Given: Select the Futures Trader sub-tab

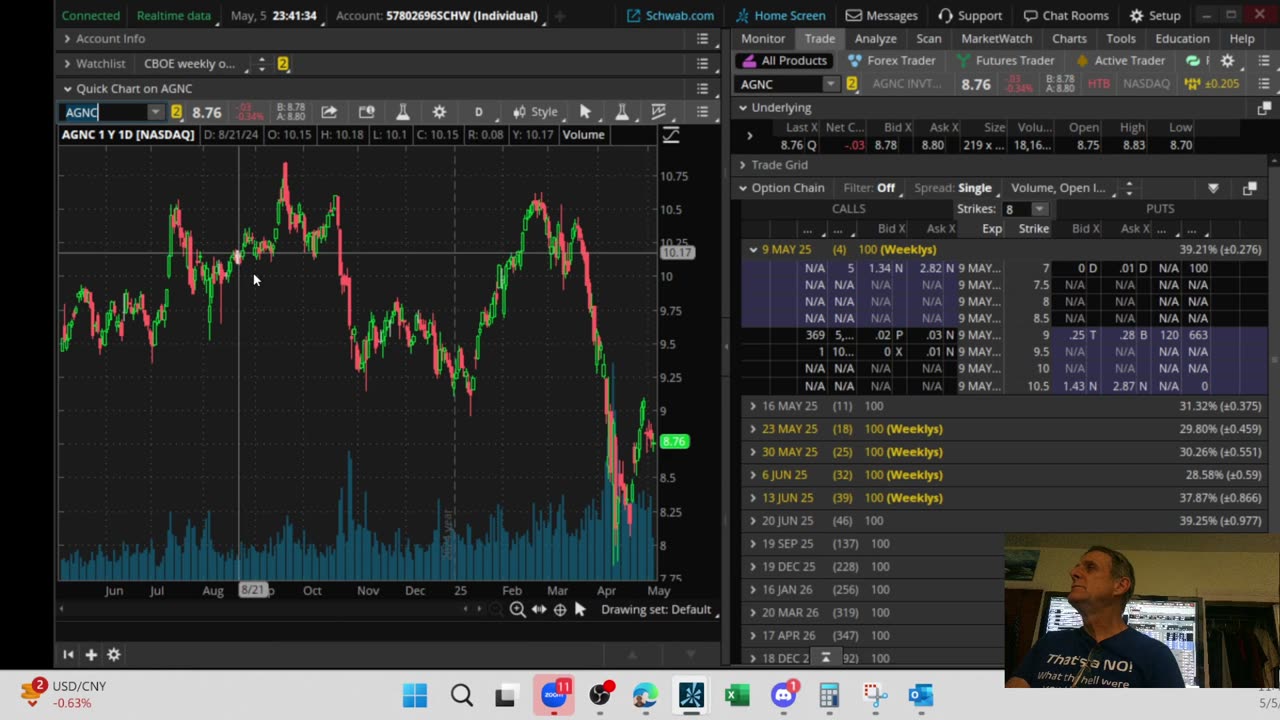Looking at the screenshot, I should (x=1006, y=61).
